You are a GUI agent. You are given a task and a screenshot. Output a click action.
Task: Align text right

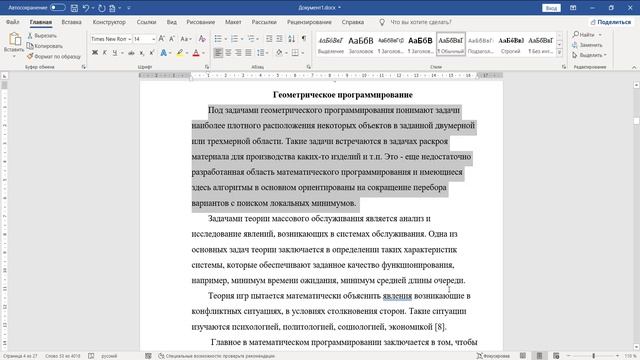pyautogui.click(x=238, y=53)
